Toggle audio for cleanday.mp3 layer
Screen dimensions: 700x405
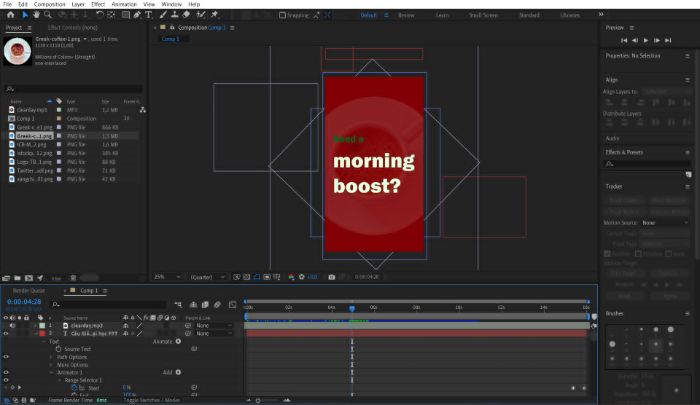[x=12, y=326]
